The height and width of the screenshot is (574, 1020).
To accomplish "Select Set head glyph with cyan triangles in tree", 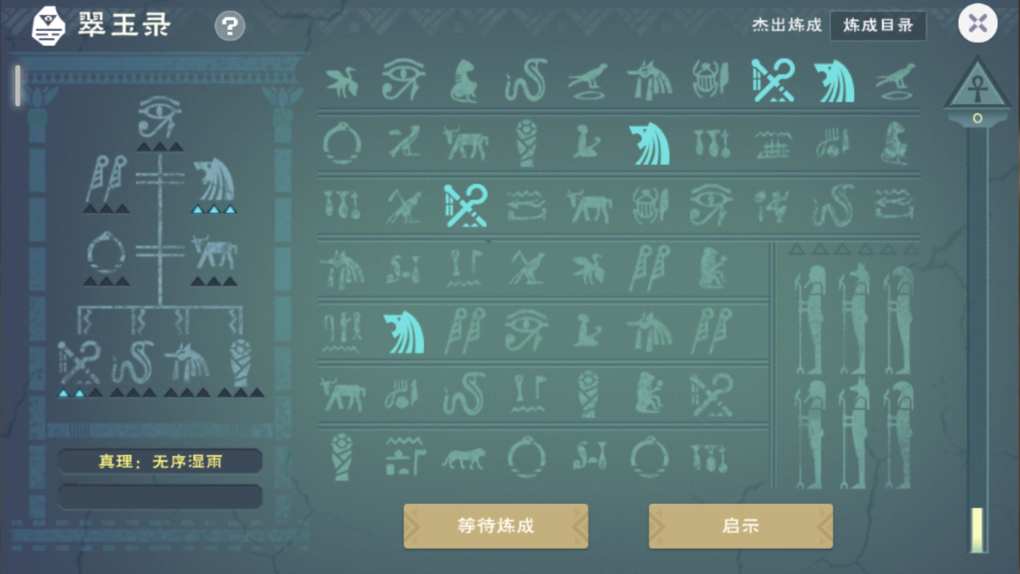I will point(214,180).
